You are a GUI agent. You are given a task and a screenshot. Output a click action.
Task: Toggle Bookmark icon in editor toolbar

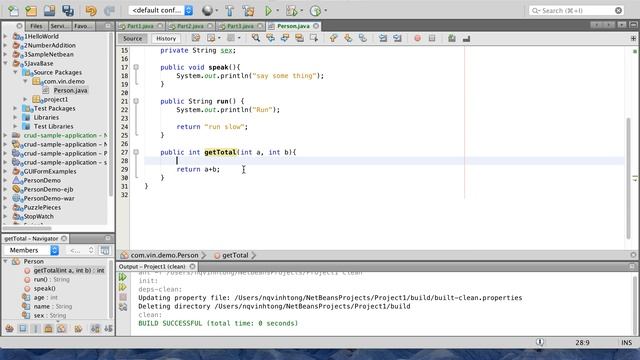coord(363,38)
